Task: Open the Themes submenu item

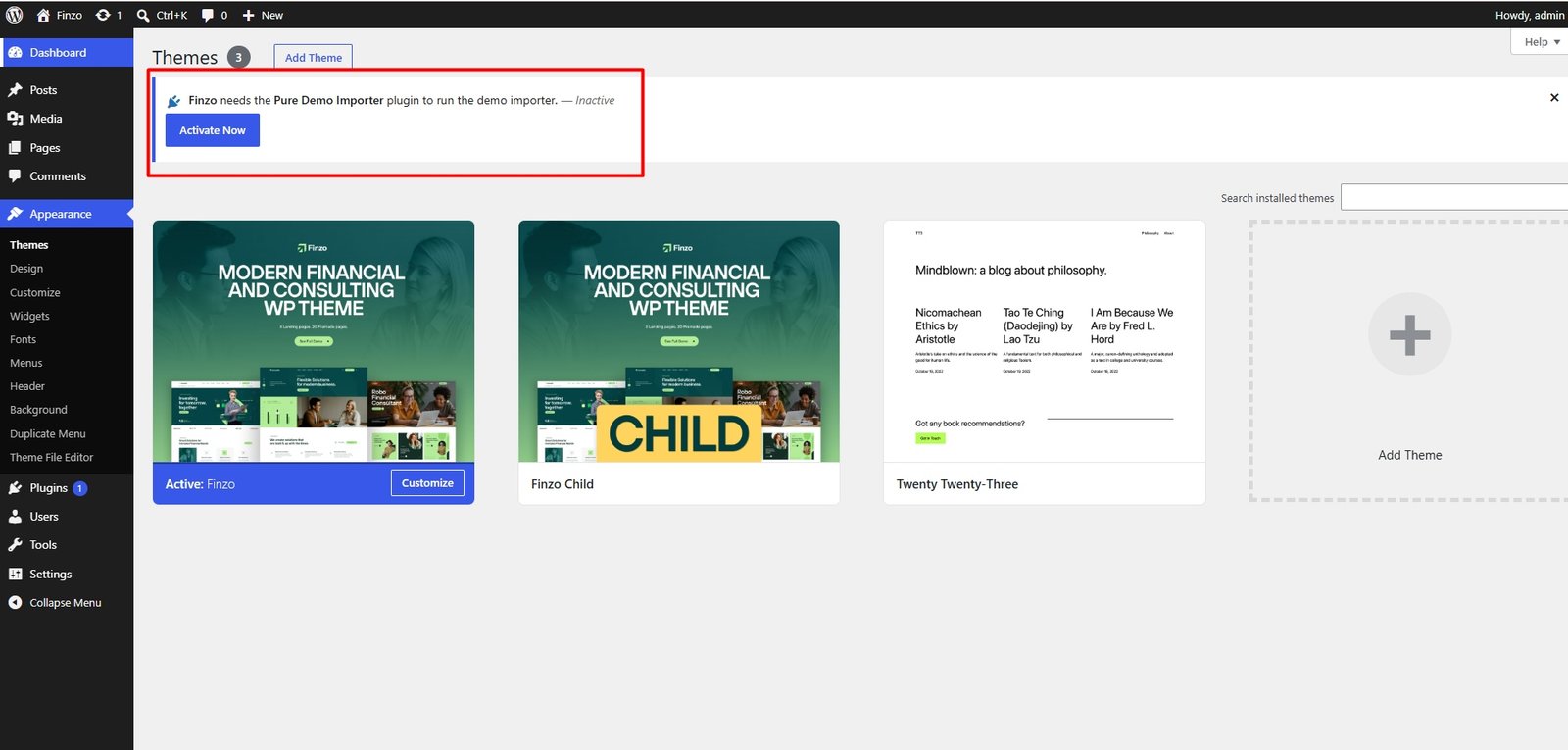Action: [29, 245]
